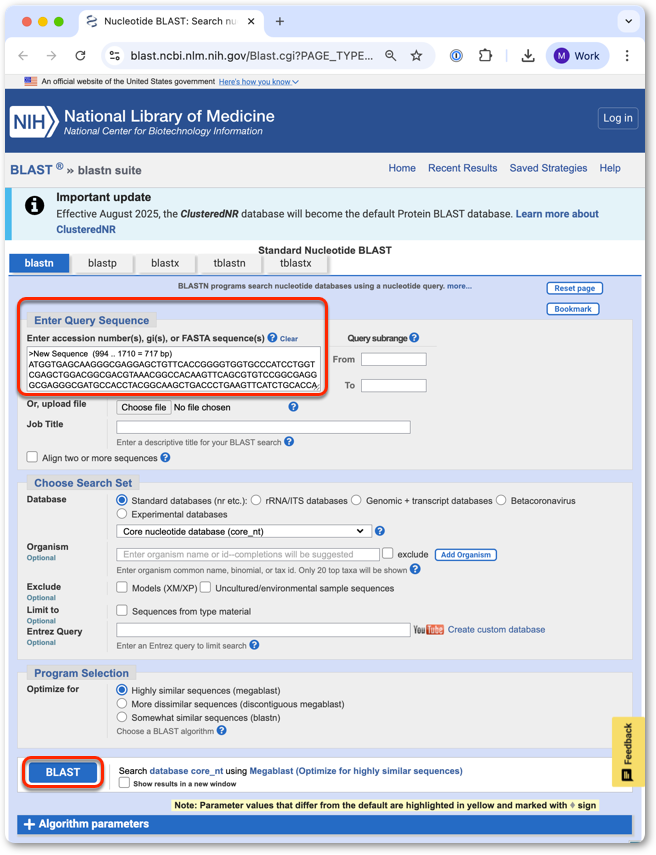Image resolution: width=656 pixels, height=855 pixels.
Task: Open Recent Results in BLAST menu
Action: tap(462, 168)
